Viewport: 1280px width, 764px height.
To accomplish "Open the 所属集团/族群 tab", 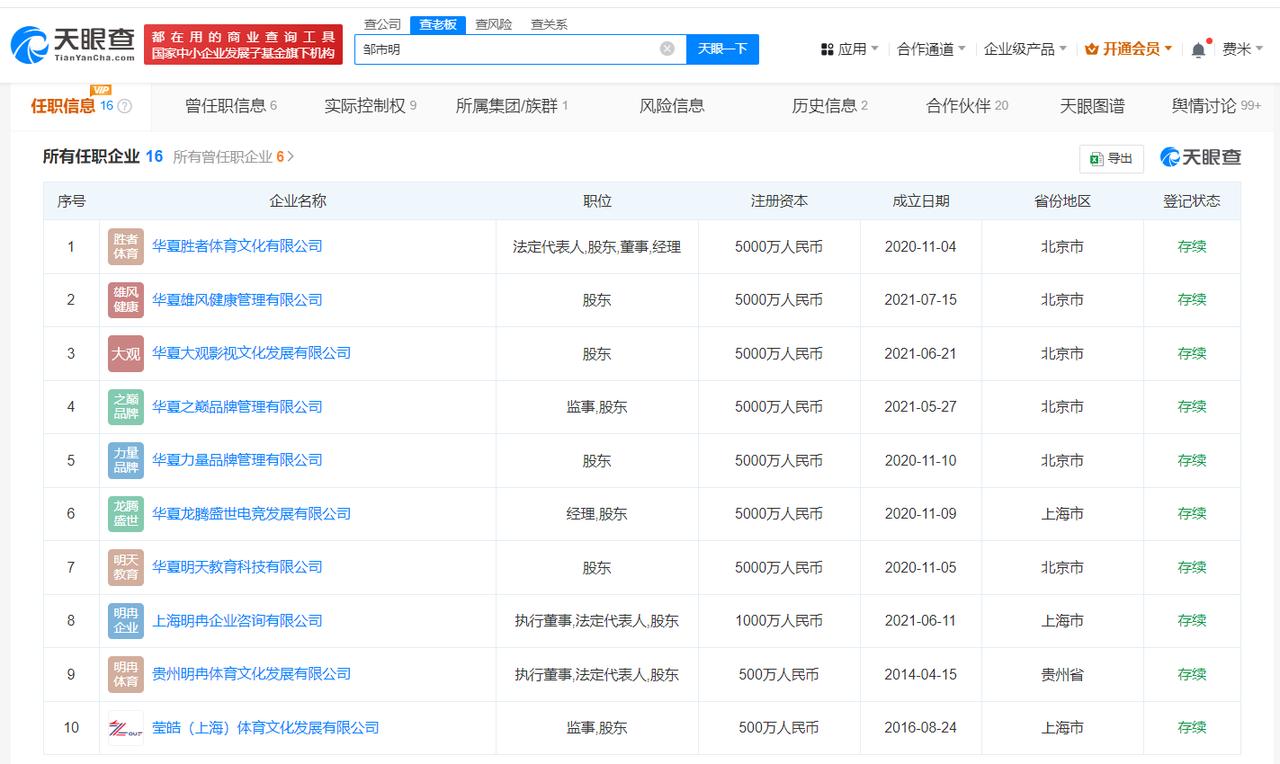I will pos(511,106).
